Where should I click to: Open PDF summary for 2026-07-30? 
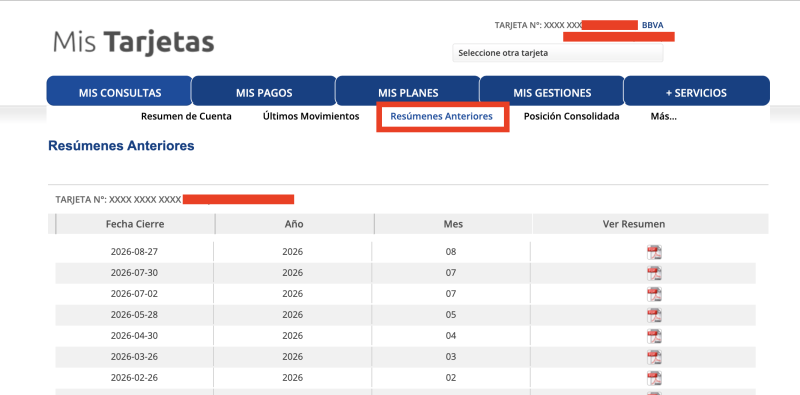(654, 273)
